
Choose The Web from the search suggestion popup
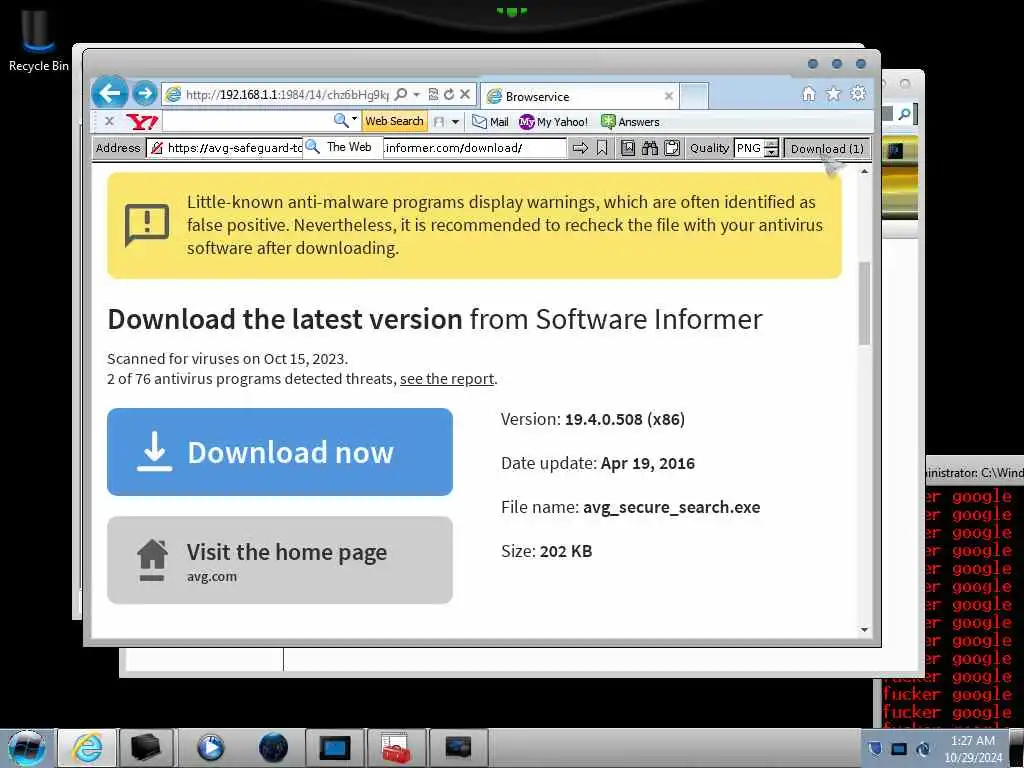[342, 147]
